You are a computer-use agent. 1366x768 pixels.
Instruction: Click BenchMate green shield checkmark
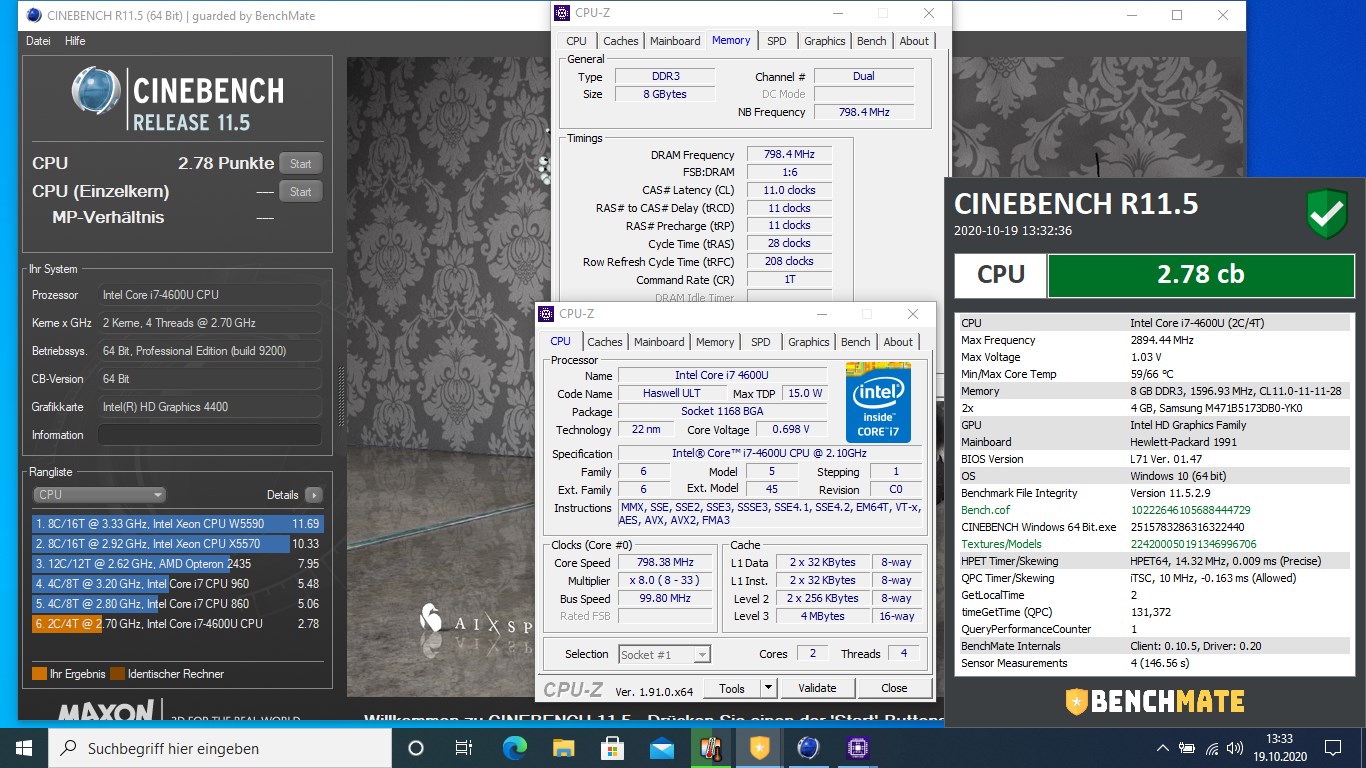coord(1326,215)
